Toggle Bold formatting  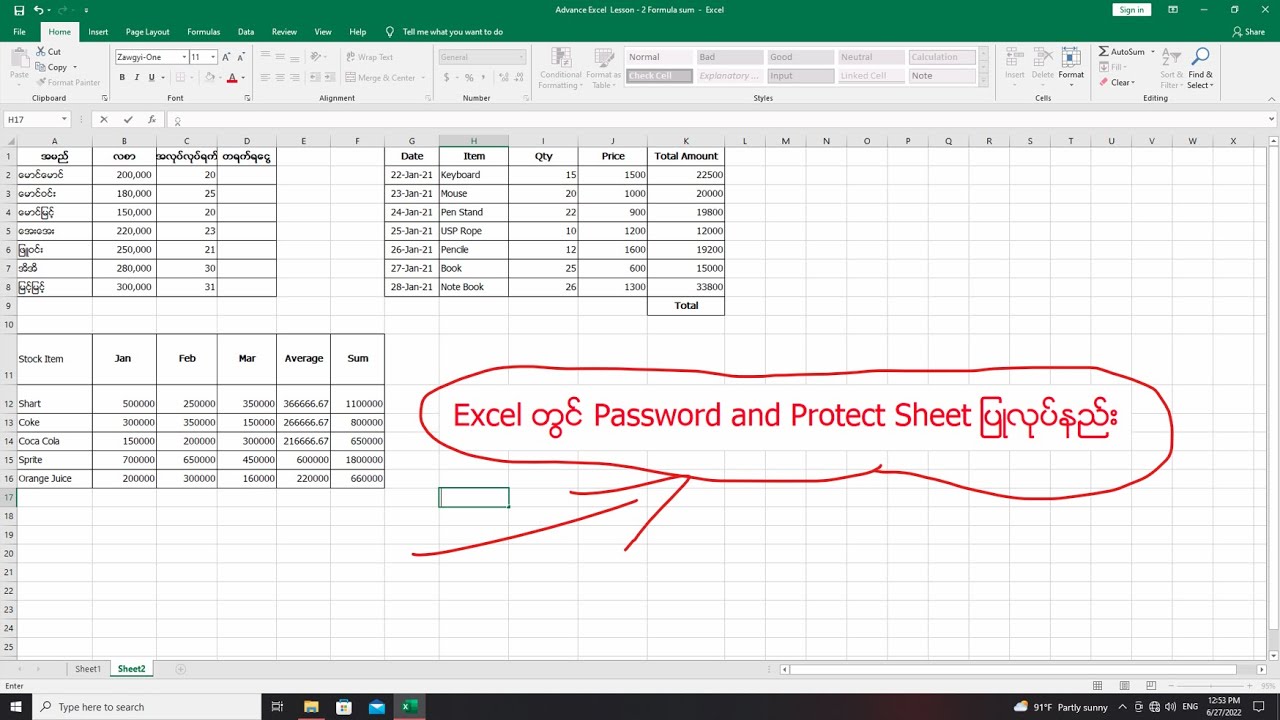[122, 77]
